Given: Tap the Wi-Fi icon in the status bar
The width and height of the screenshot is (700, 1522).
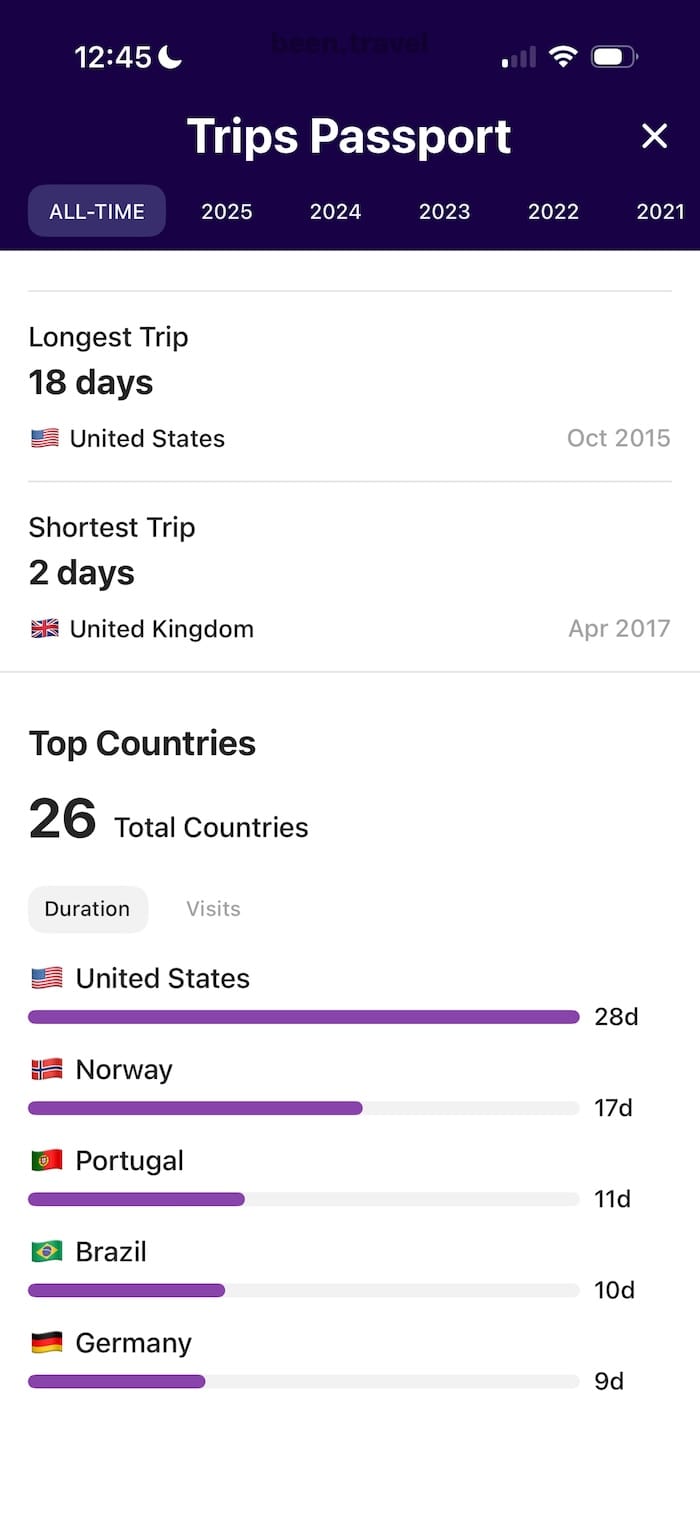Looking at the screenshot, I should pos(563,57).
